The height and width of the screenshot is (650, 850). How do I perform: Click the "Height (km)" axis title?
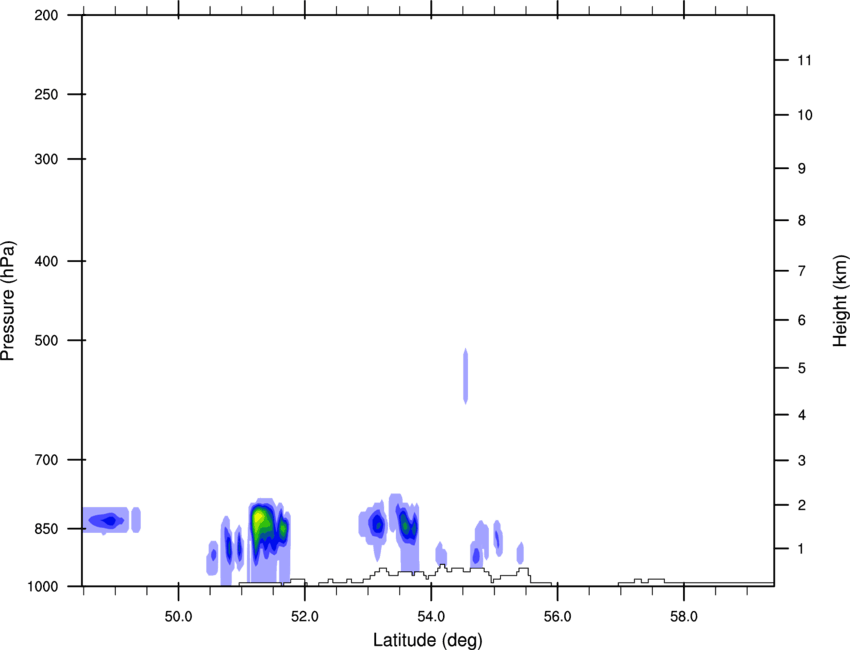[840, 301]
